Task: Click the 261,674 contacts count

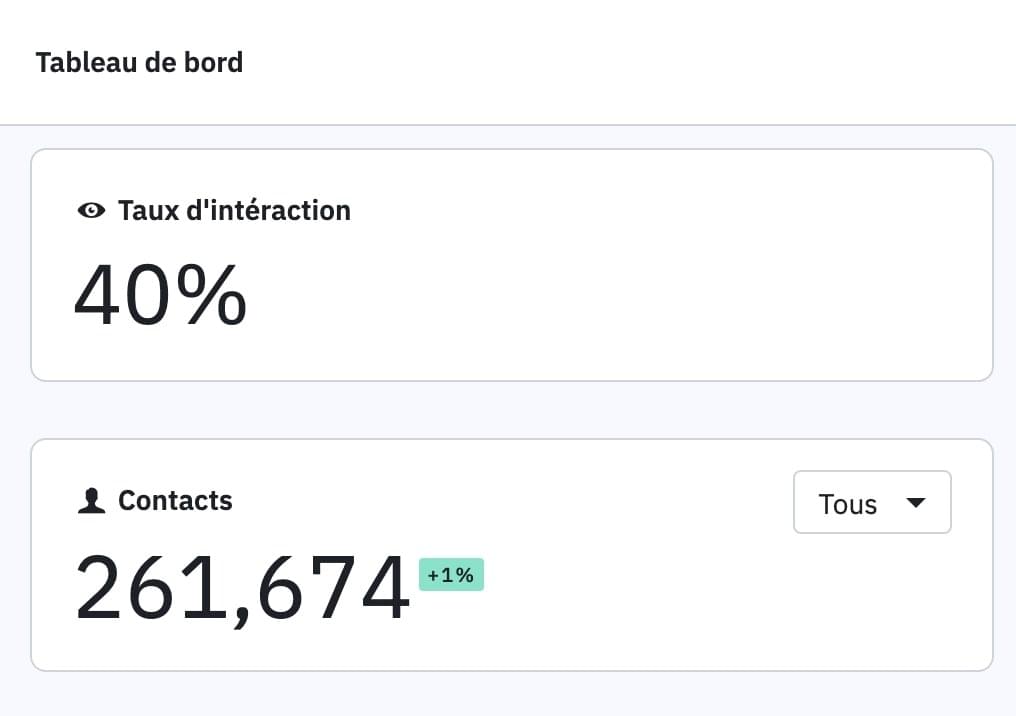Action: pyautogui.click(x=242, y=588)
